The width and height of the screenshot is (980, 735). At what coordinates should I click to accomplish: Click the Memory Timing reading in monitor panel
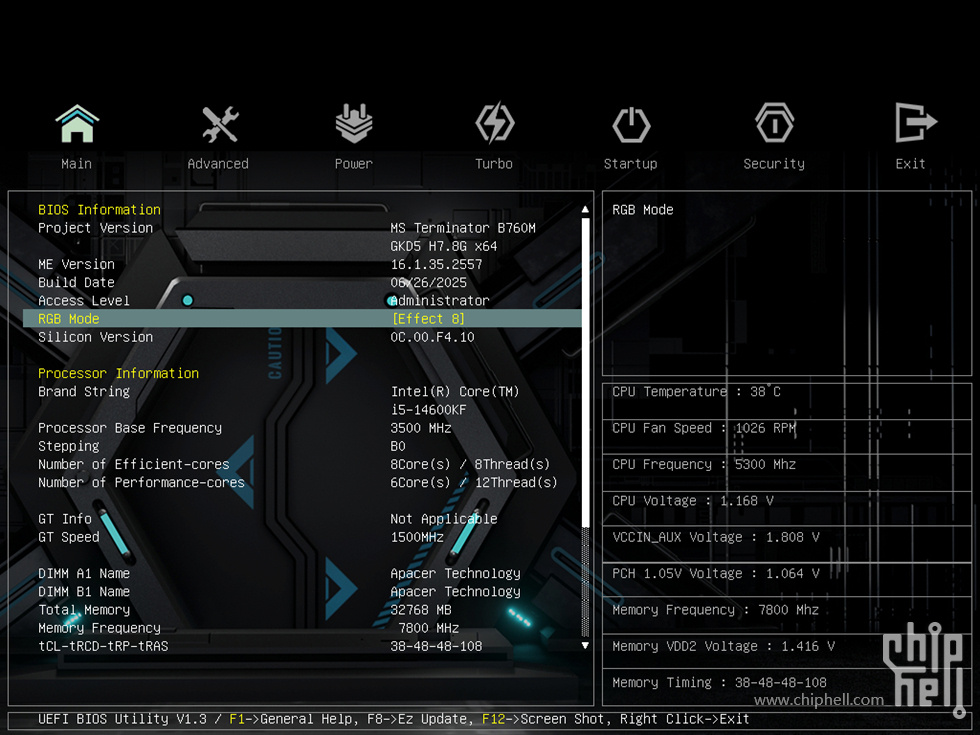719,682
